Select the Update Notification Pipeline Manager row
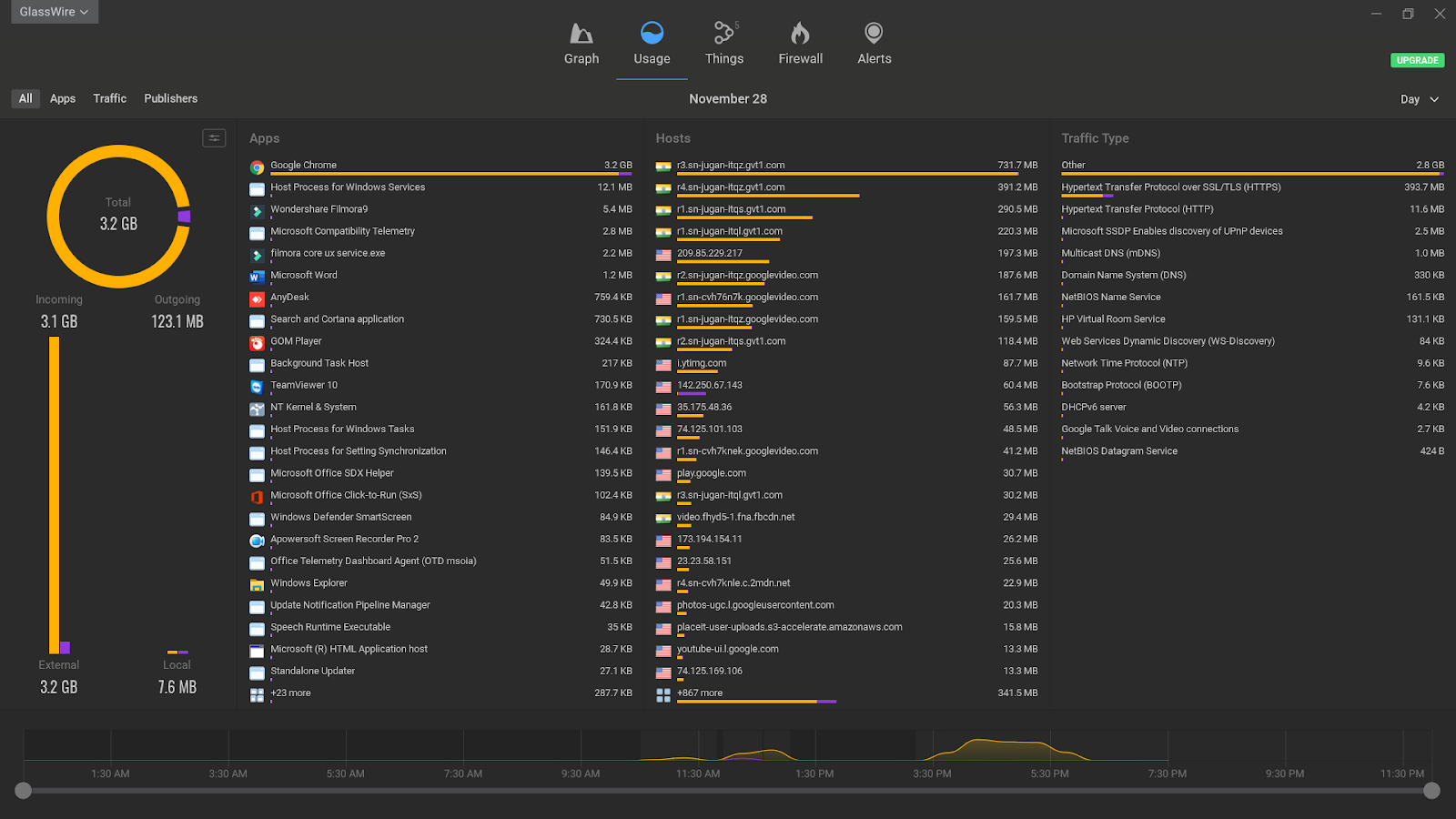1456x819 pixels. pos(440,606)
